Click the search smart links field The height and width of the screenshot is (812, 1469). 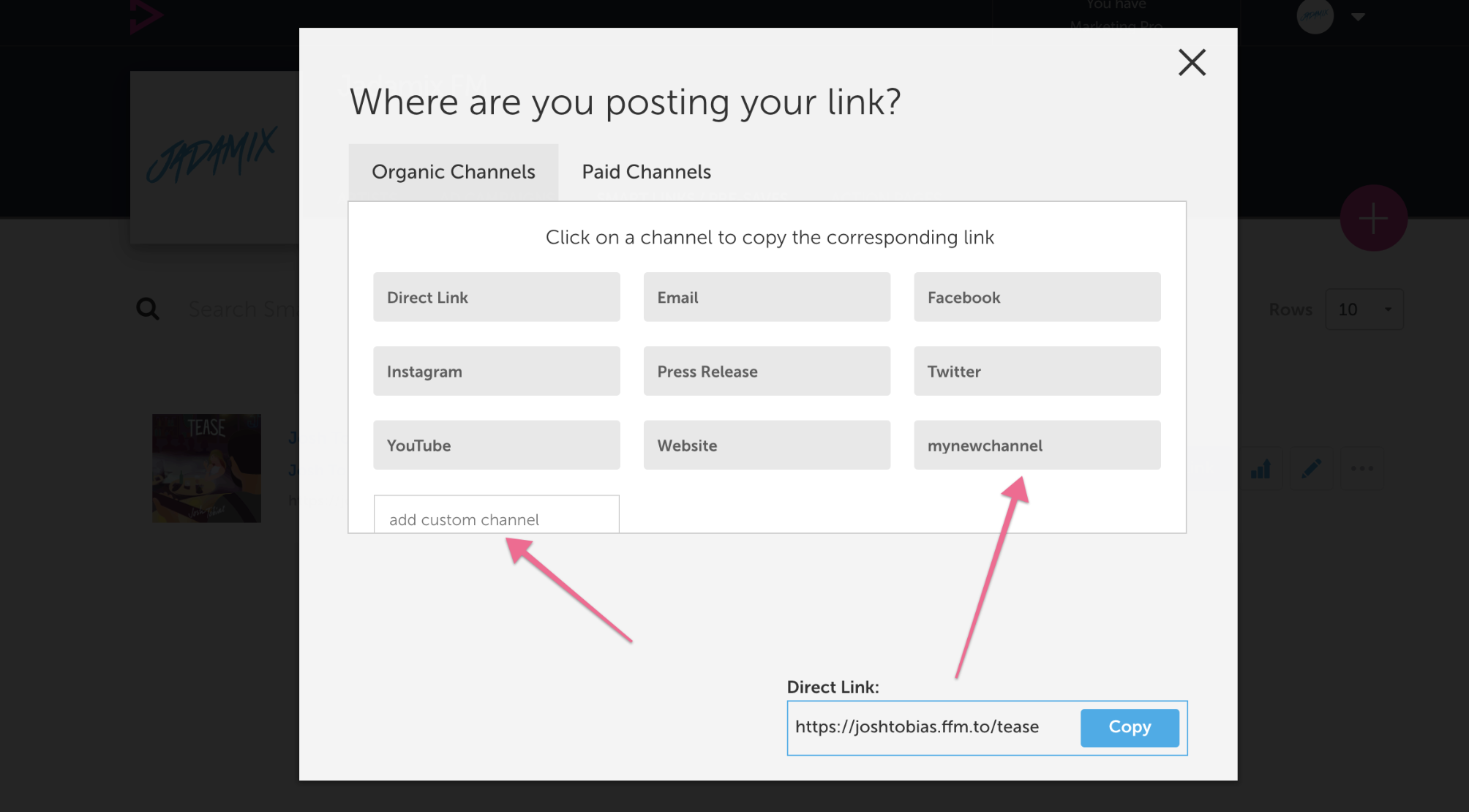click(243, 309)
